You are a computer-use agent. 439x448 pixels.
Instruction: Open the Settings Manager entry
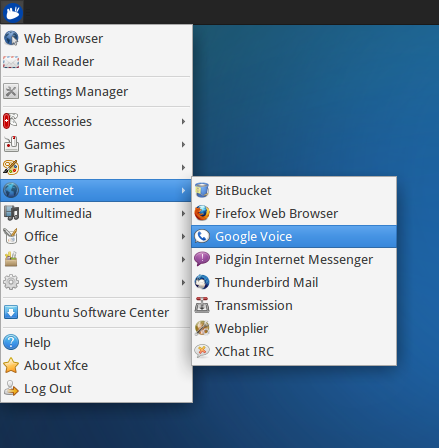tap(96, 91)
